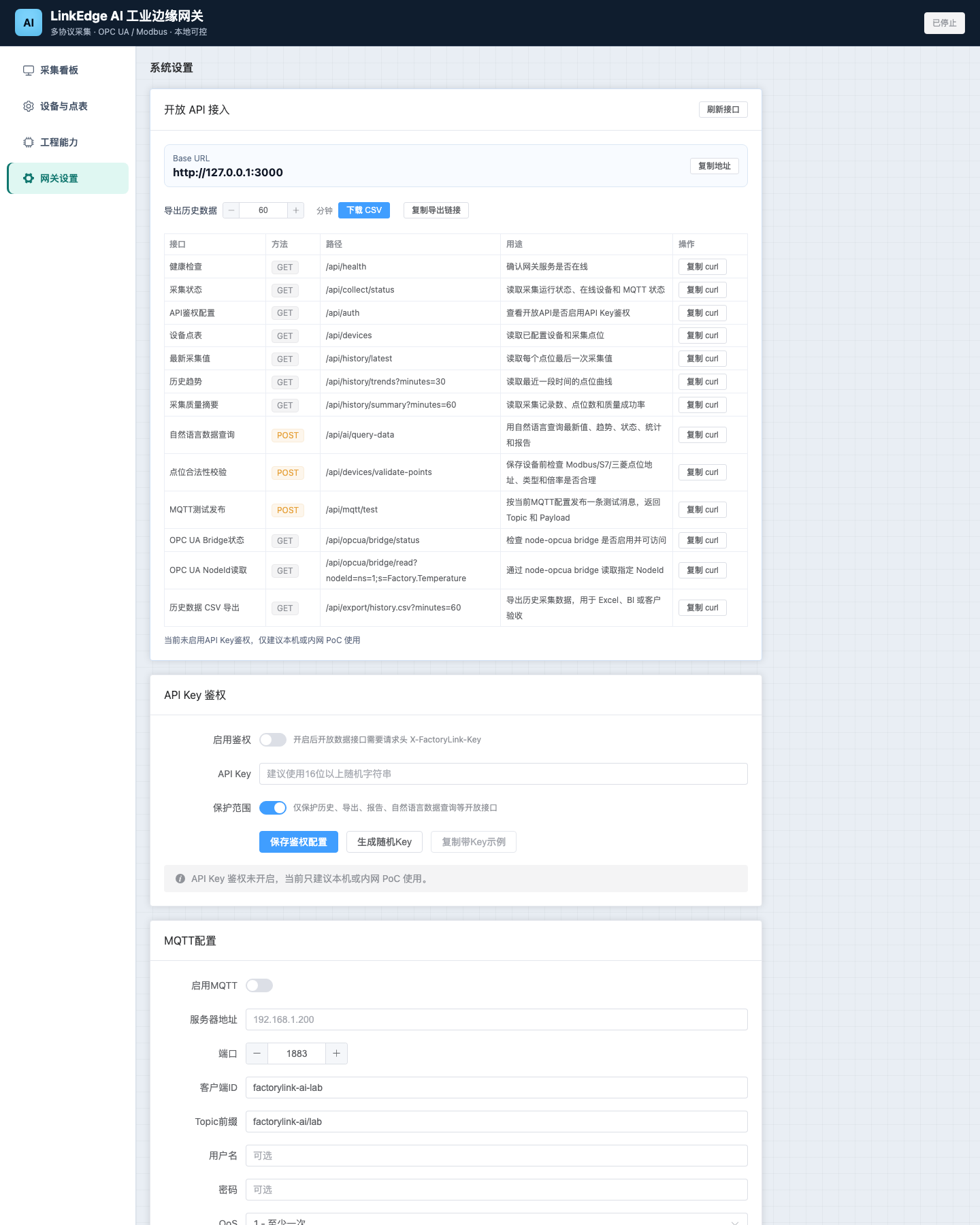Click the 当前未启用API Key鉴权 notice text
Viewport: 980px width, 1225px height.
point(262,640)
